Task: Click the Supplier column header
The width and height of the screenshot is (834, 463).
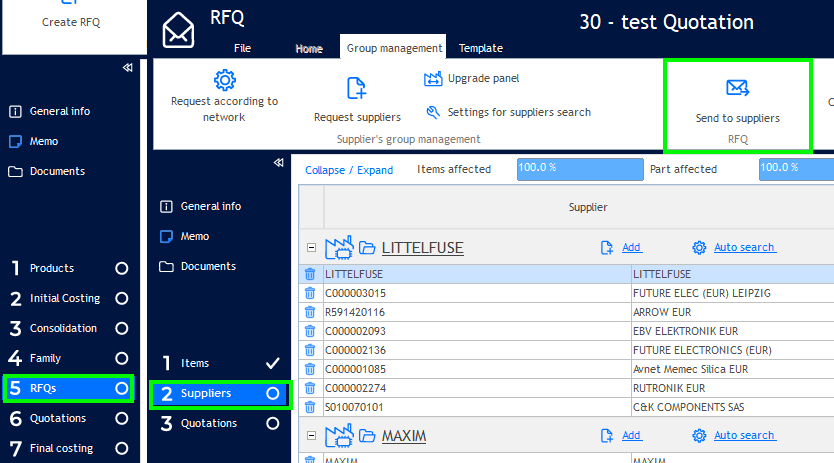Action: click(x=587, y=208)
